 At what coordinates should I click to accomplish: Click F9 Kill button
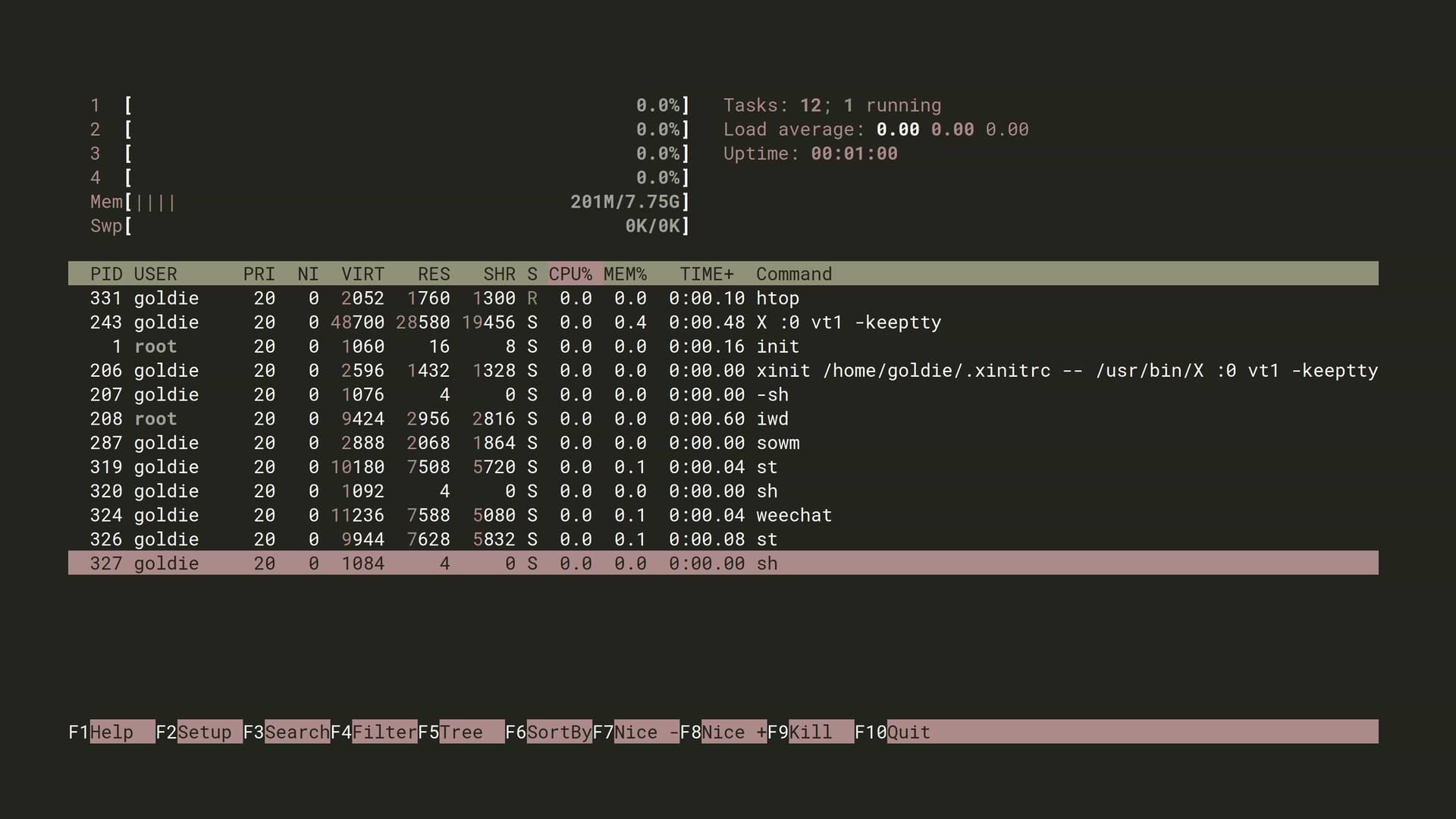811,732
